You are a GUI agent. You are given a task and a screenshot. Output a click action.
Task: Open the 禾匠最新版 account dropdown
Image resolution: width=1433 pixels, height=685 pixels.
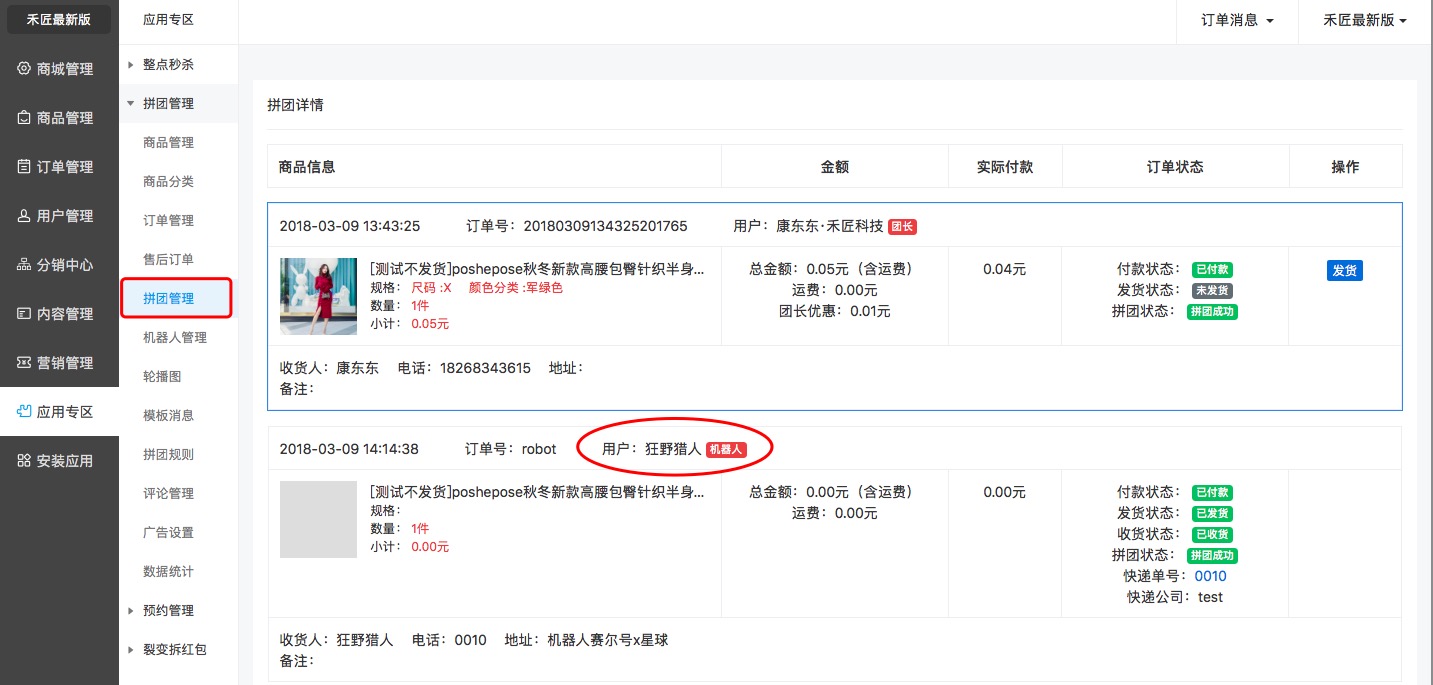coord(1365,21)
